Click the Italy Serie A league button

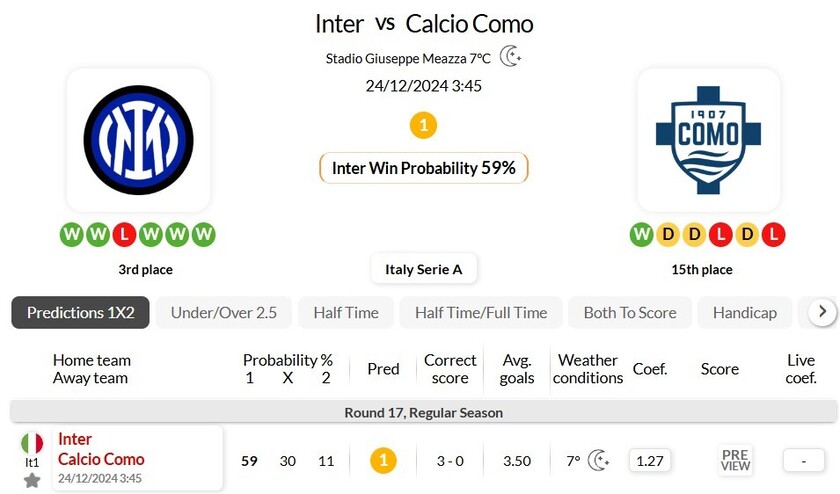coord(424,269)
